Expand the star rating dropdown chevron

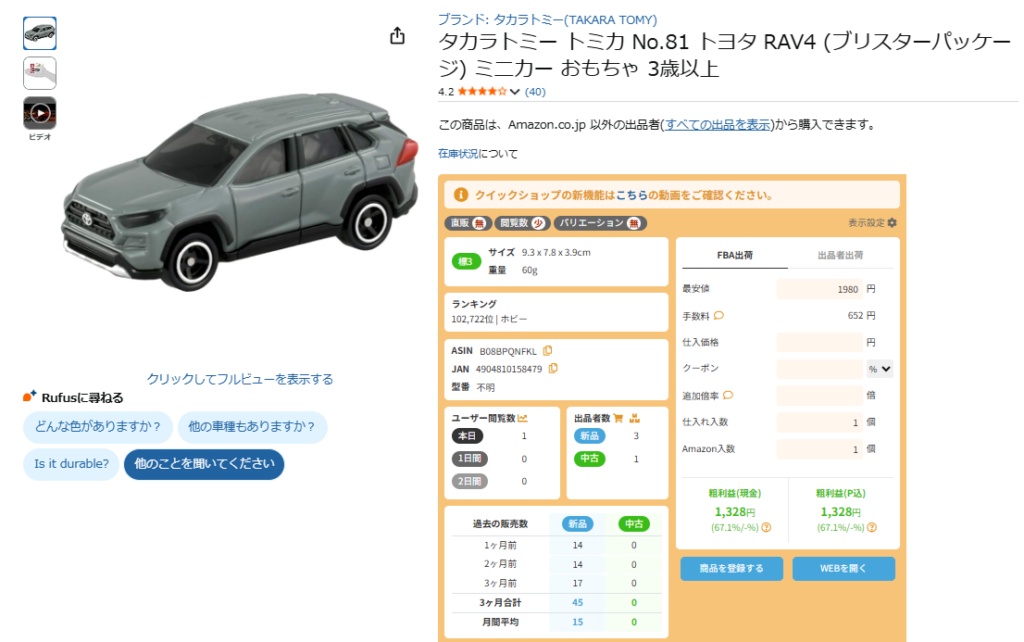pyautogui.click(x=515, y=92)
